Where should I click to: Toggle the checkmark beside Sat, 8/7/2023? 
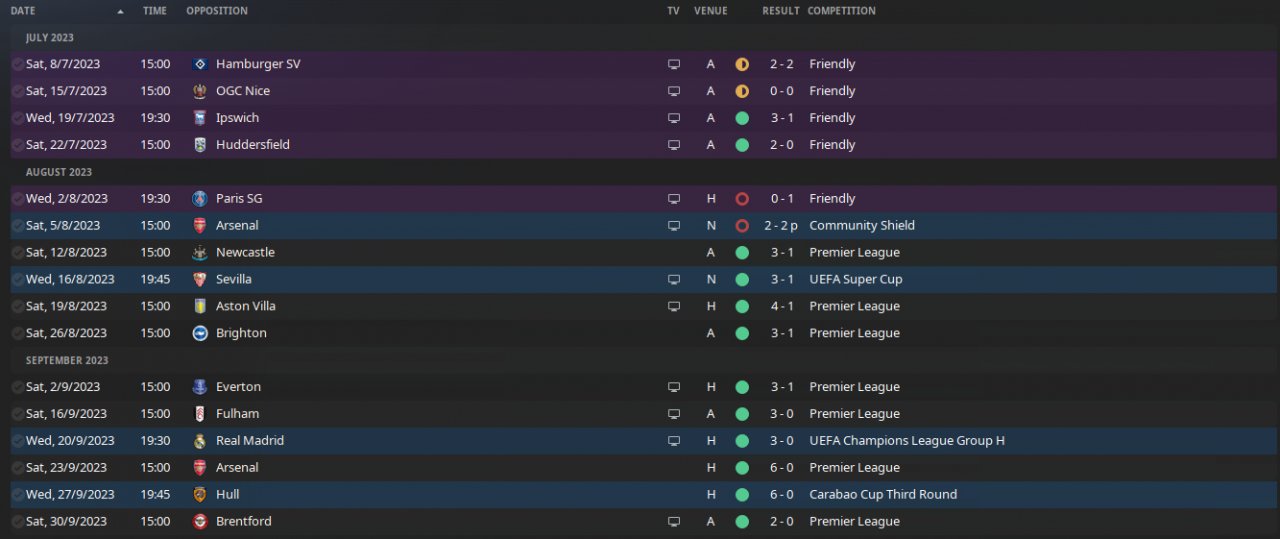[x=17, y=64]
